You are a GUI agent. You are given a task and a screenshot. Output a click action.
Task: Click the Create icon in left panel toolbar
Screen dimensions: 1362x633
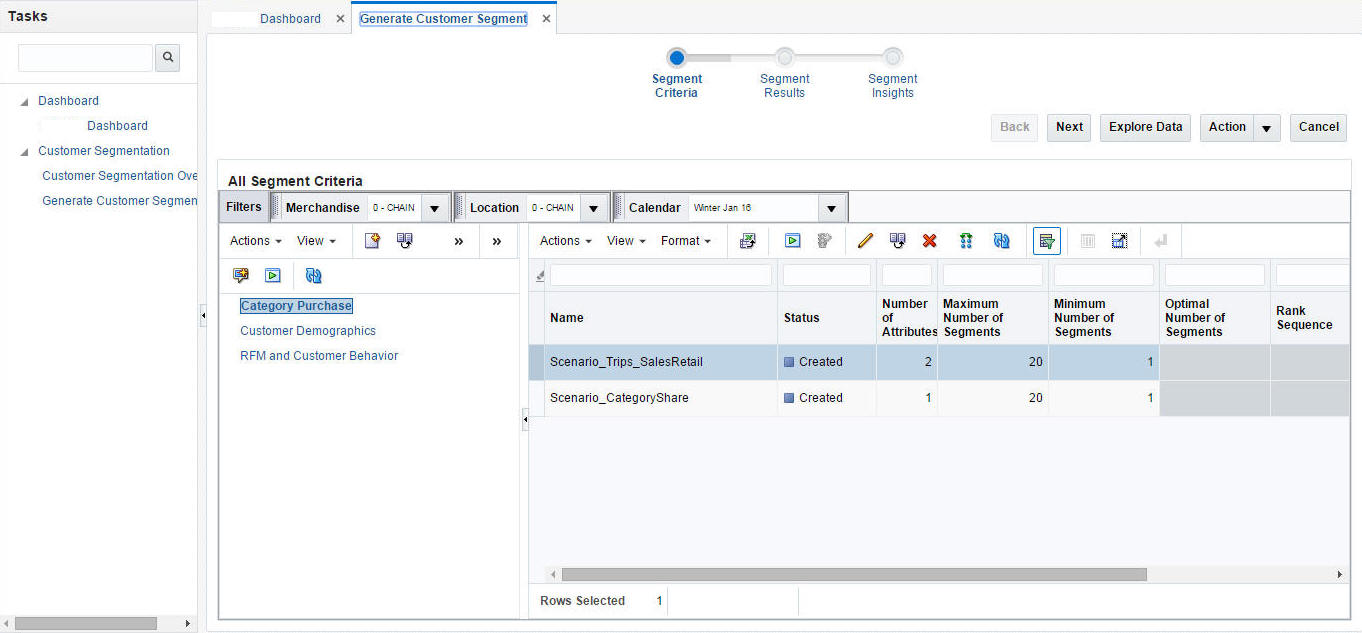372,241
